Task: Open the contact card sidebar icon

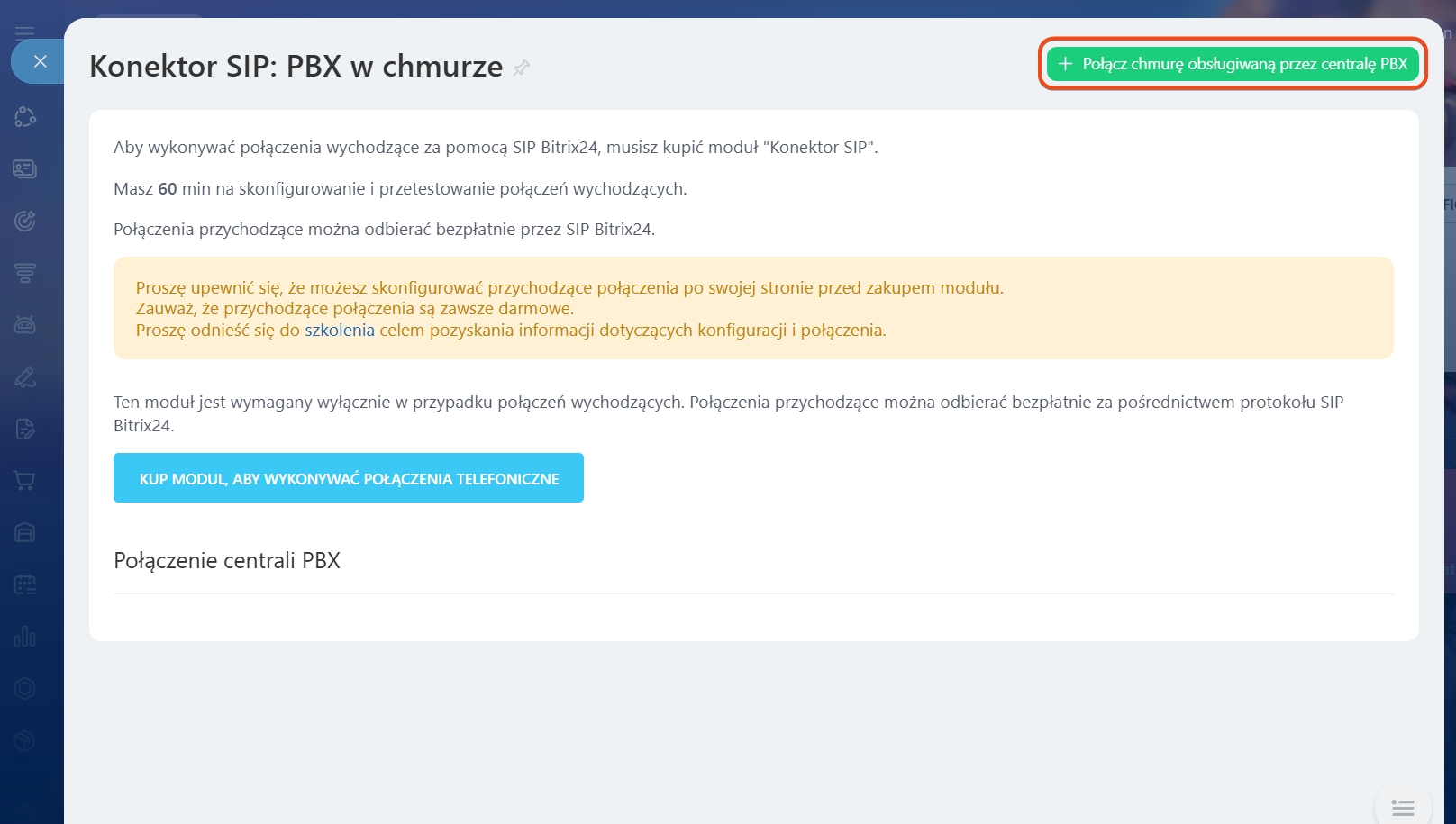Action: point(25,169)
